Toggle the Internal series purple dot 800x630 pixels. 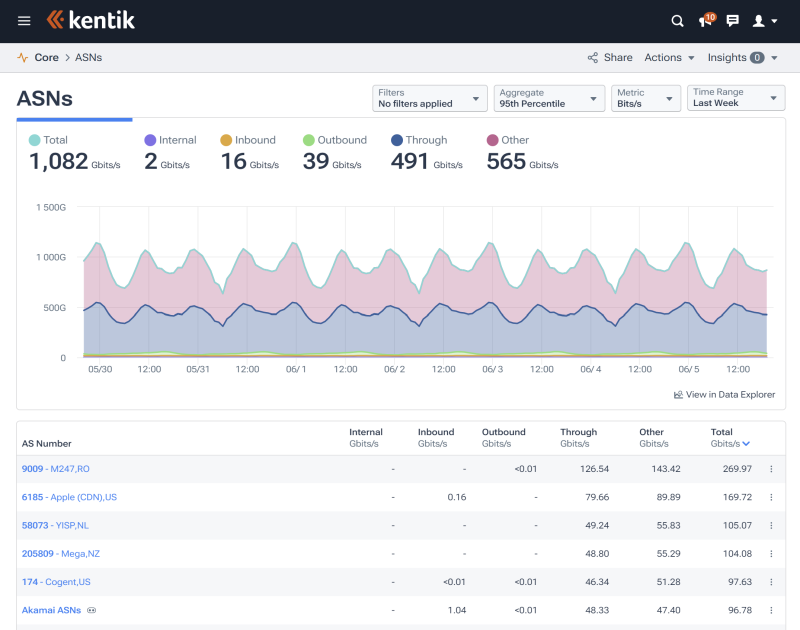pyautogui.click(x=150, y=140)
